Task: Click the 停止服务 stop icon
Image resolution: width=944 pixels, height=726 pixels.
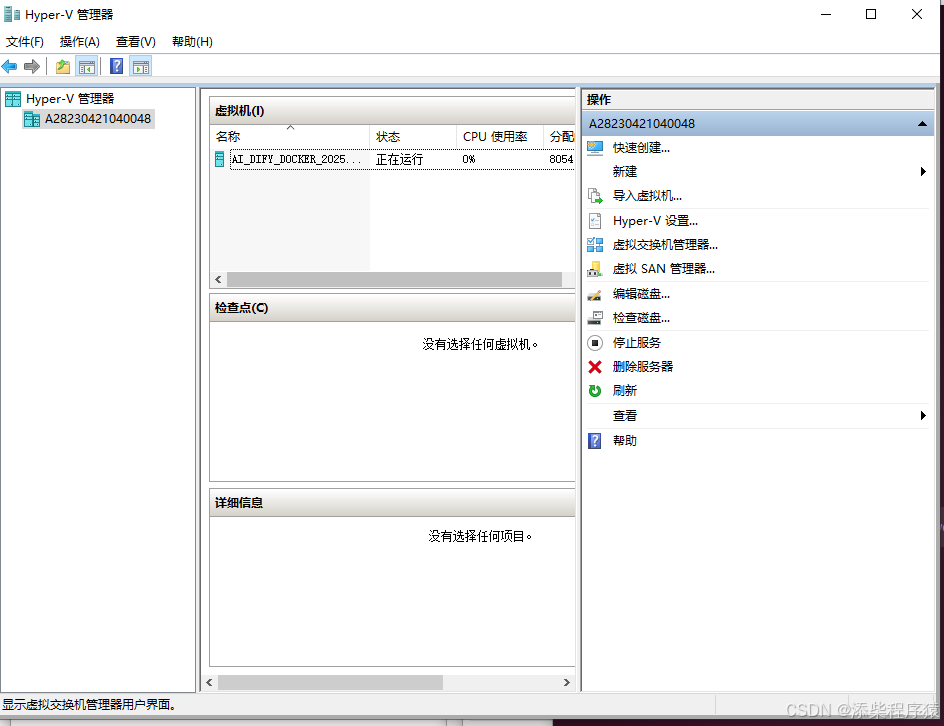Action: 595,343
